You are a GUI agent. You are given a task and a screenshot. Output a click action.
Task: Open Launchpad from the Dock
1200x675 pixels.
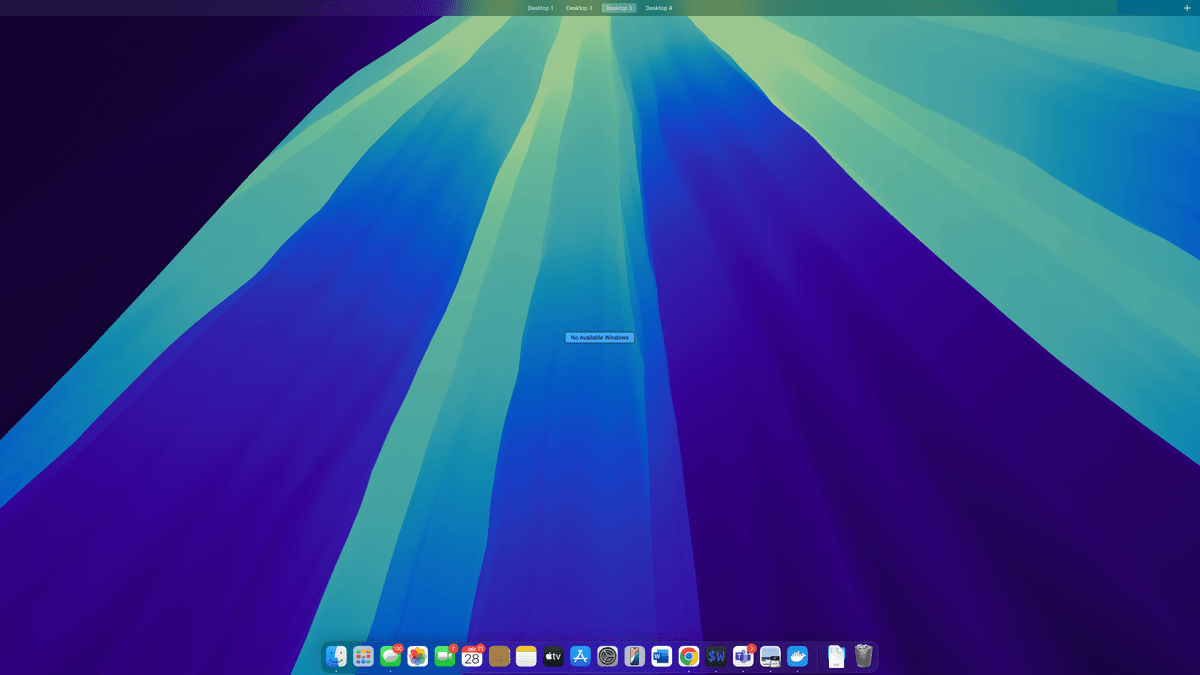364,656
